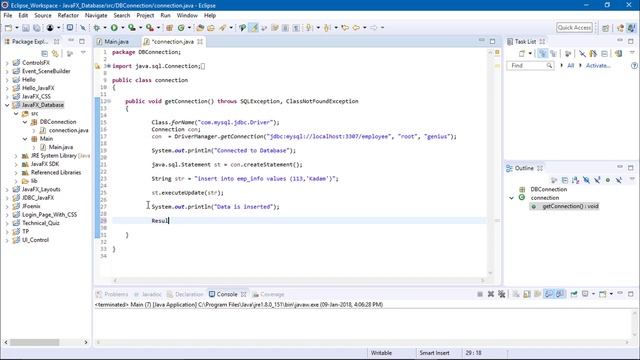
Task: Click the Coverage run icon in the toolbar
Action: coord(132,28)
